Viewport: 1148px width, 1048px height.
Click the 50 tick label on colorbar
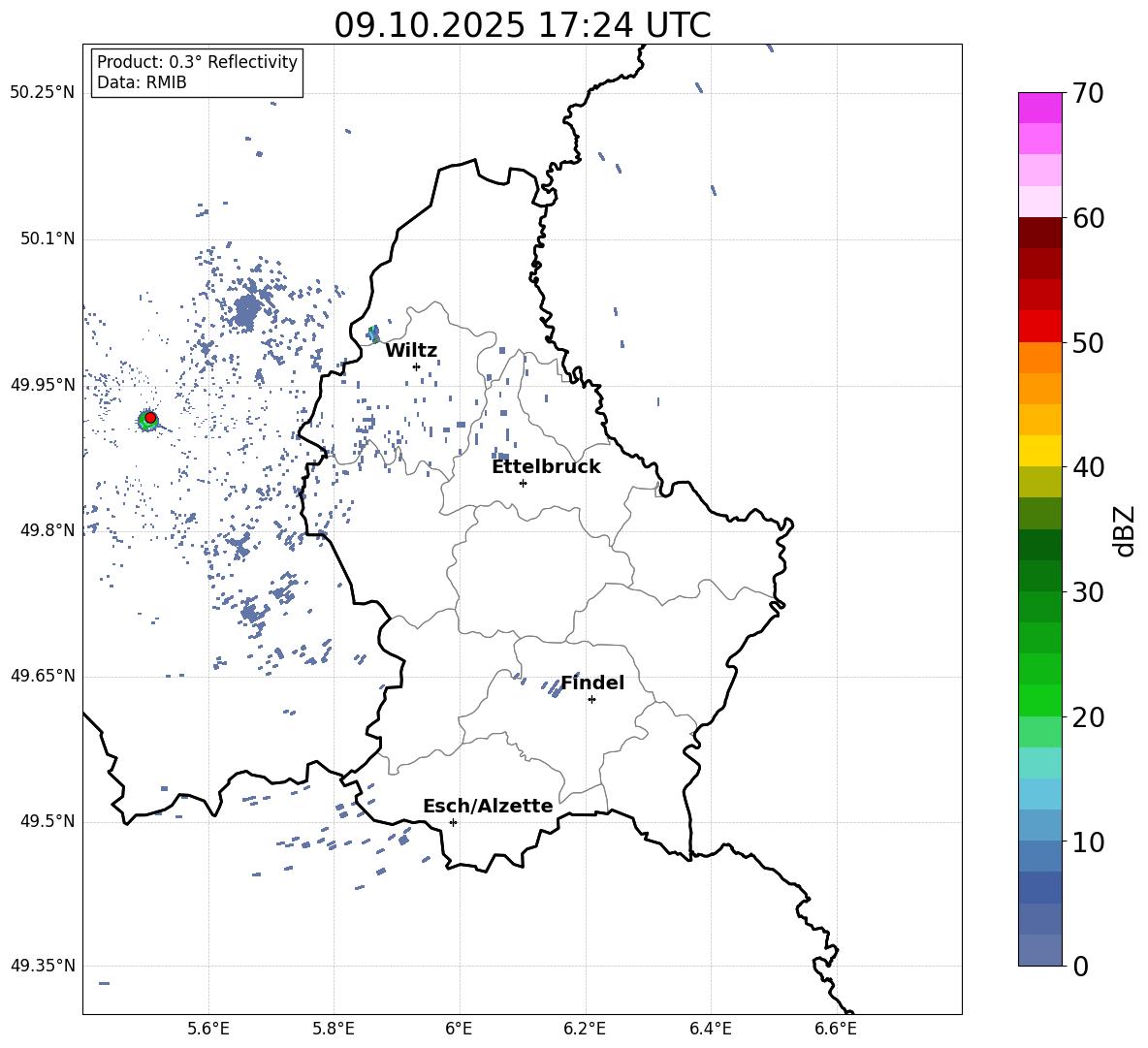[1088, 343]
